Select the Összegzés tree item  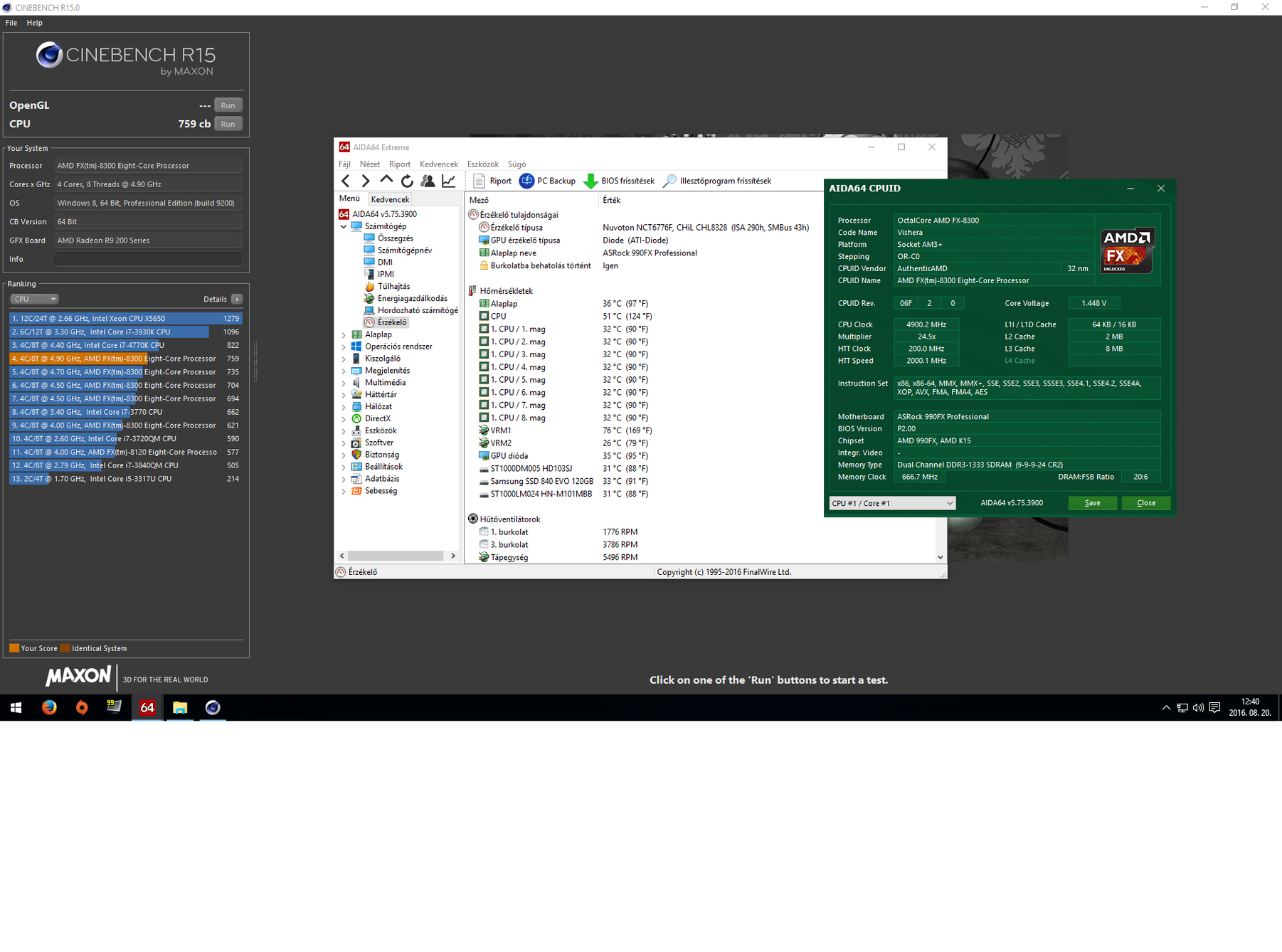[x=395, y=238]
